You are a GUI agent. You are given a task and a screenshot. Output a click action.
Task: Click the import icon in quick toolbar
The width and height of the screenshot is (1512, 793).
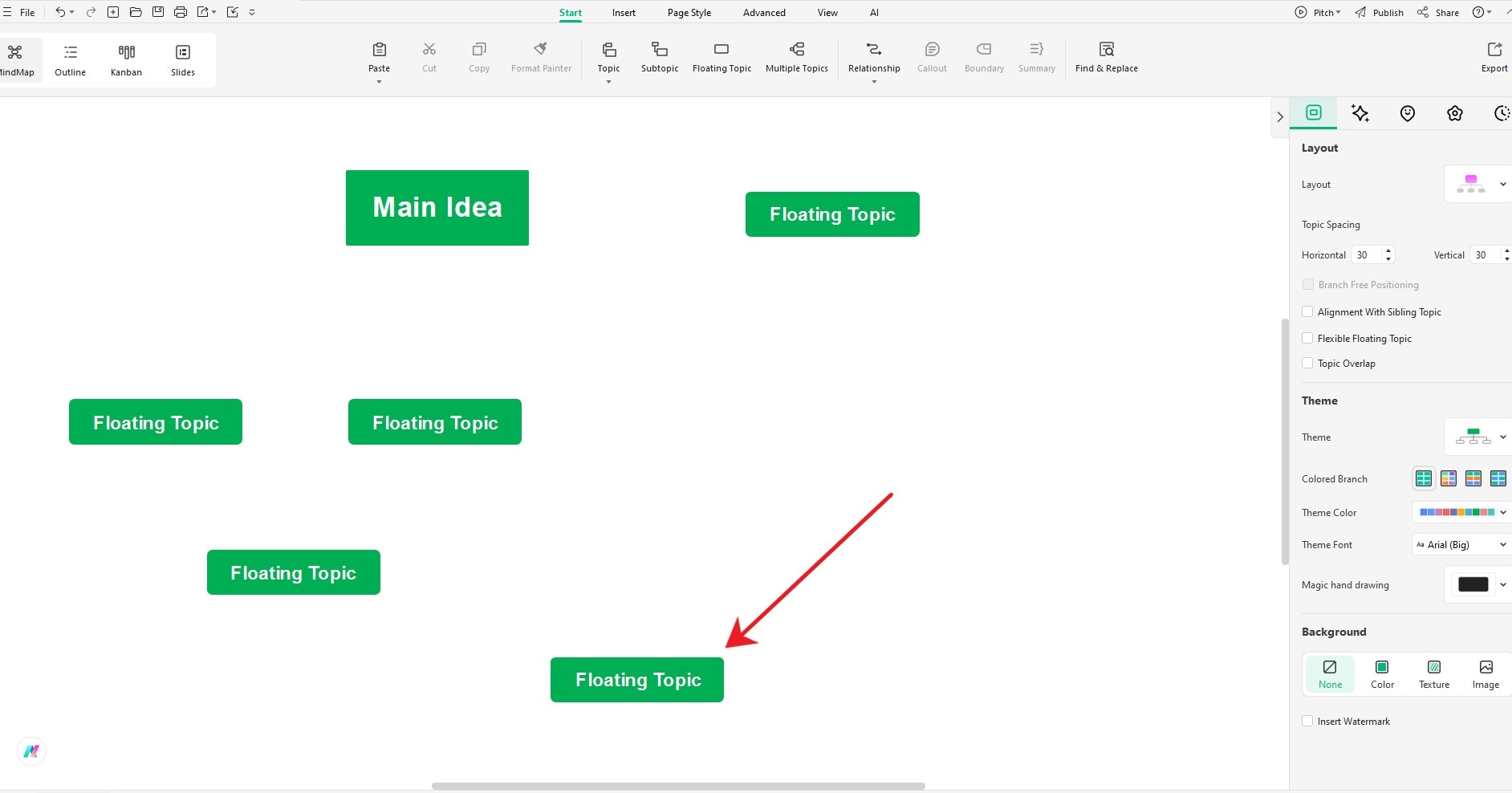233,12
